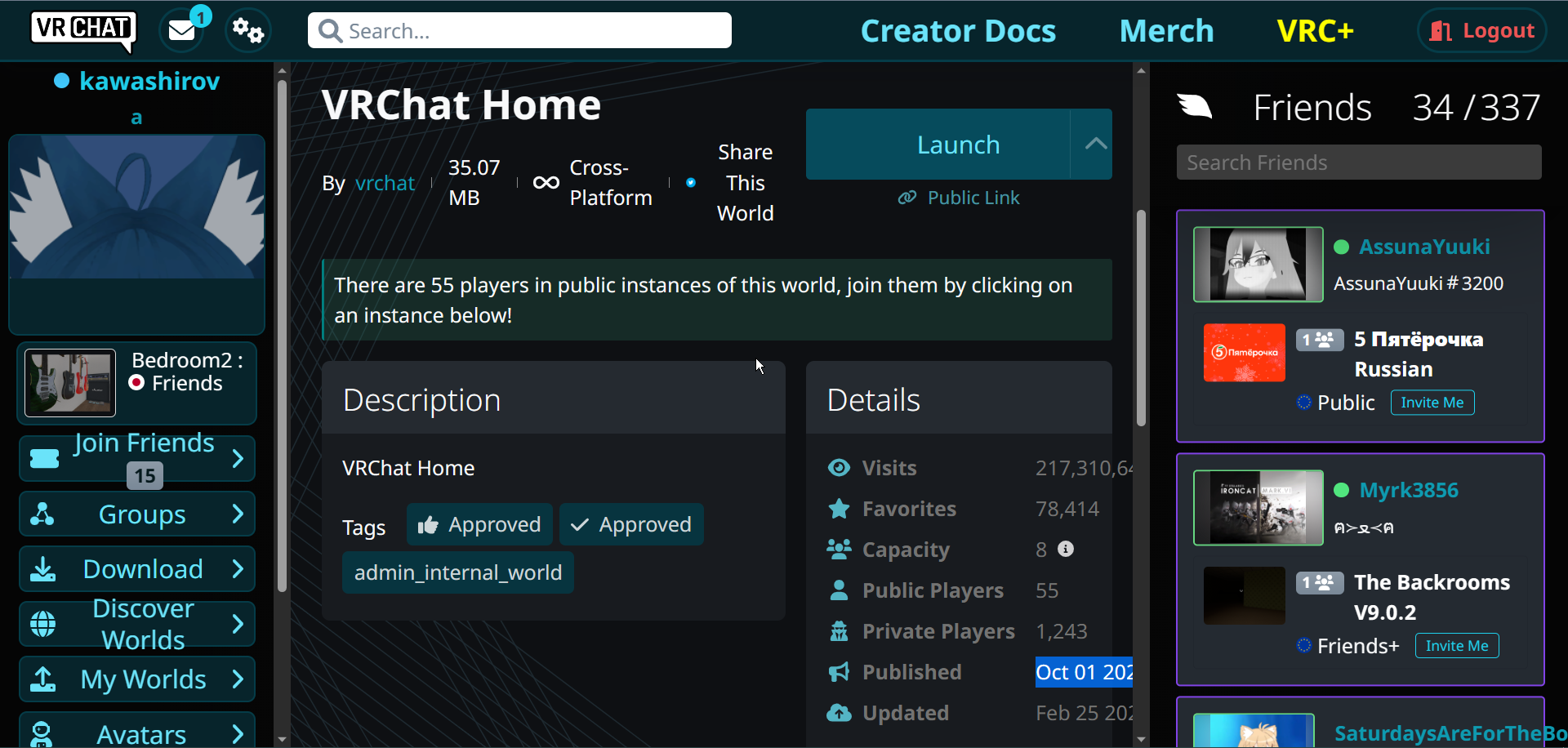Image resolution: width=1568 pixels, height=748 pixels.
Task: Click Invite Me for The Backrooms
Action: tap(1457, 646)
